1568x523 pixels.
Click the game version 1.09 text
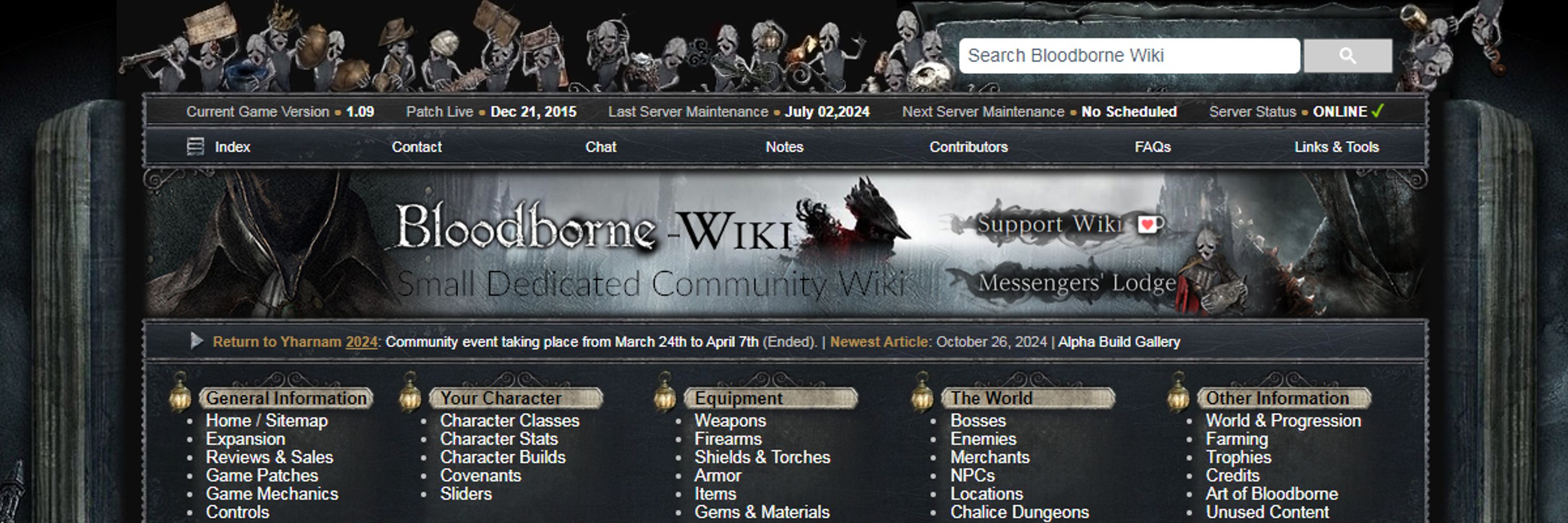[x=360, y=111]
